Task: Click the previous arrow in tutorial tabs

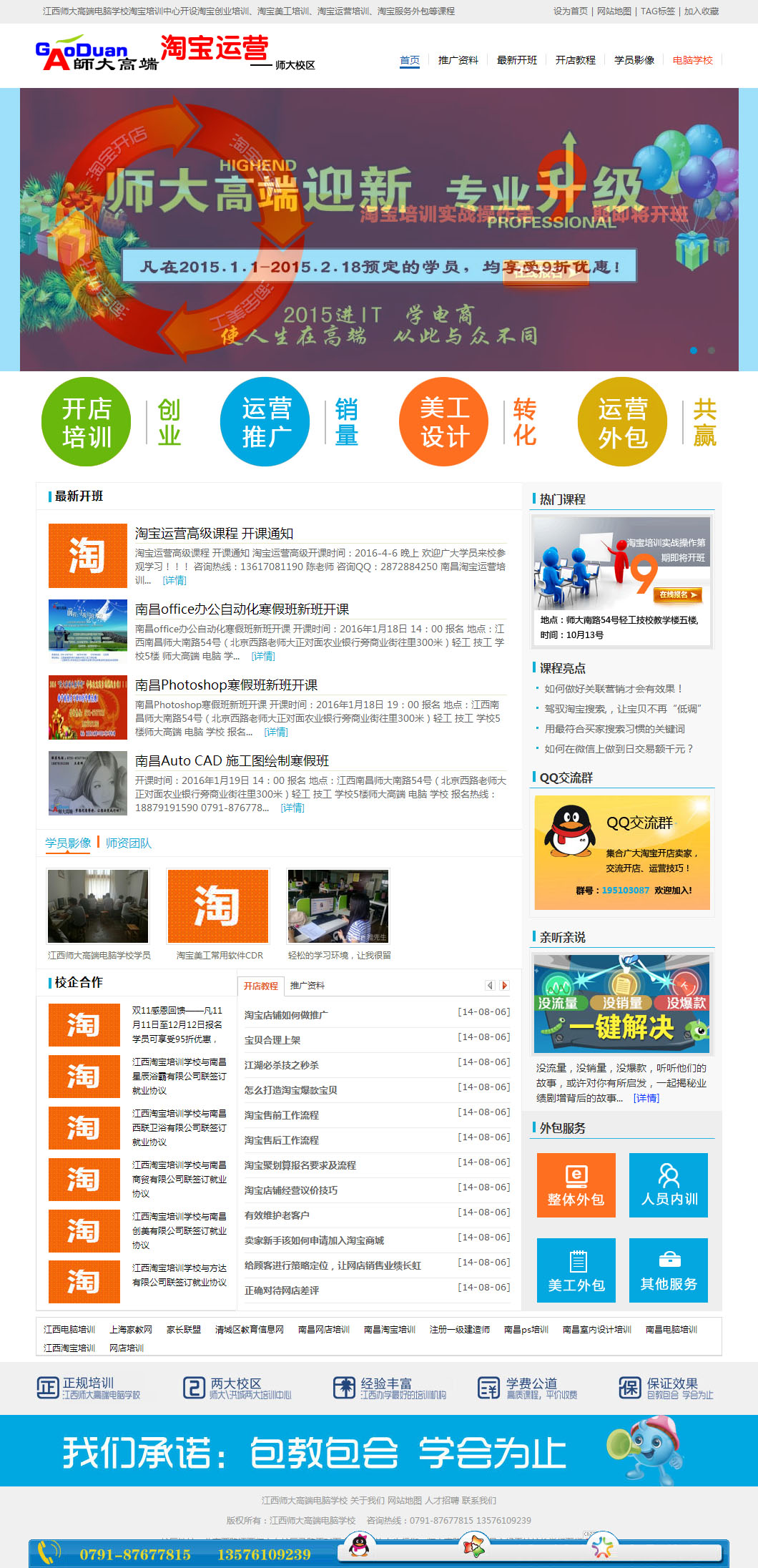Action: tap(490, 985)
